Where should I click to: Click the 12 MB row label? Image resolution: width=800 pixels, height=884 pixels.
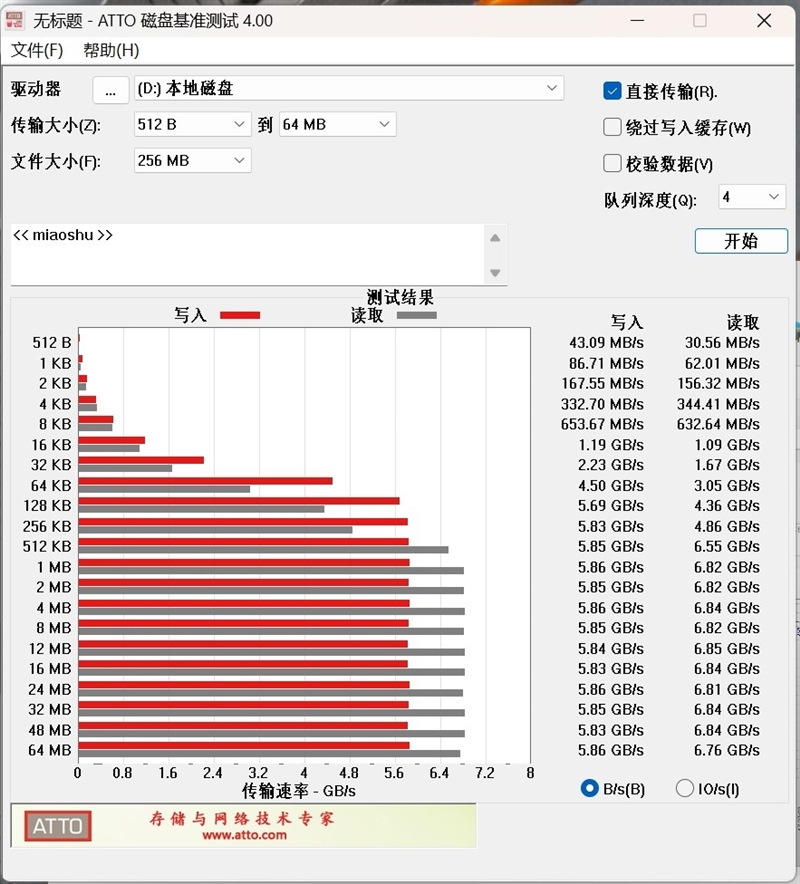tap(50, 649)
